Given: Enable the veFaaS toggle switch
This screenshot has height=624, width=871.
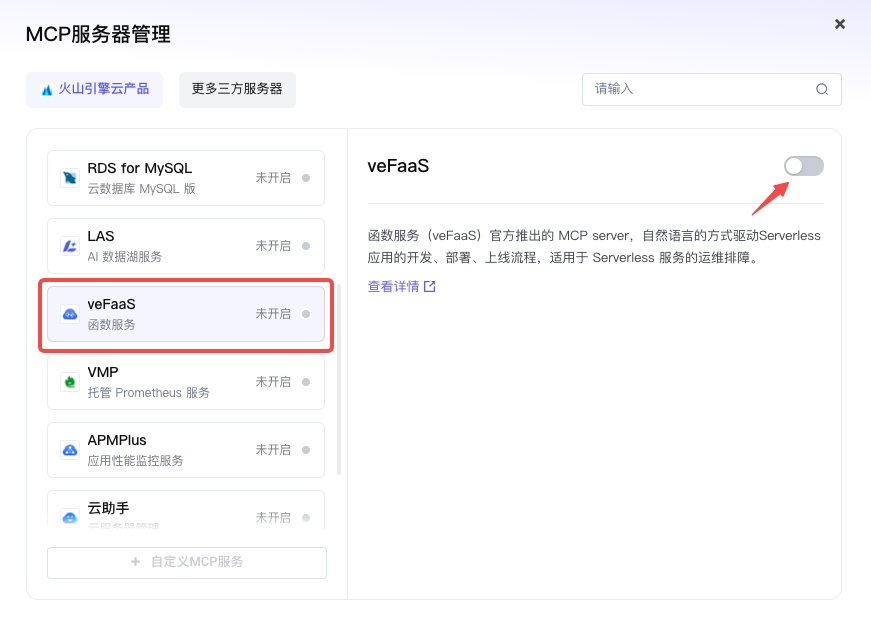Looking at the screenshot, I should tap(804, 166).
